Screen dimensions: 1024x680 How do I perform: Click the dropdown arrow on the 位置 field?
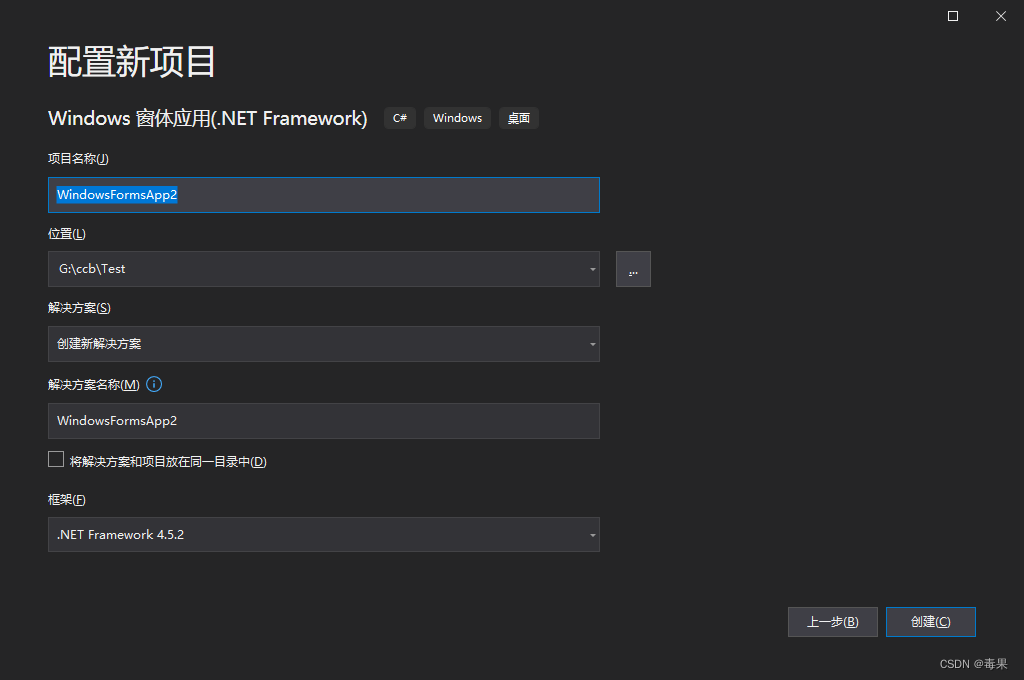point(591,268)
